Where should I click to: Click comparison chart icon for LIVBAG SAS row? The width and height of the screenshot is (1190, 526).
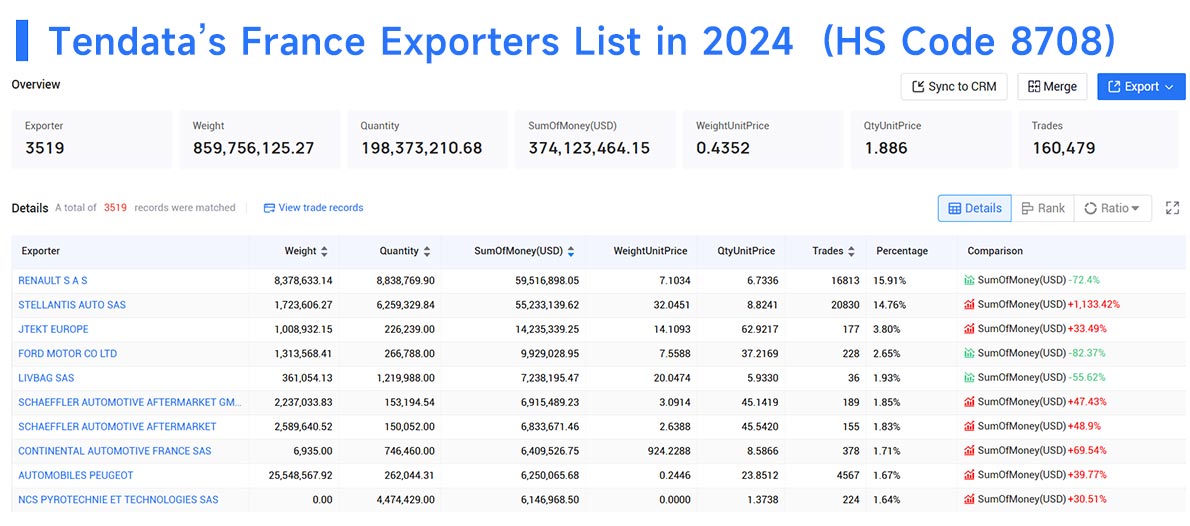pos(969,377)
